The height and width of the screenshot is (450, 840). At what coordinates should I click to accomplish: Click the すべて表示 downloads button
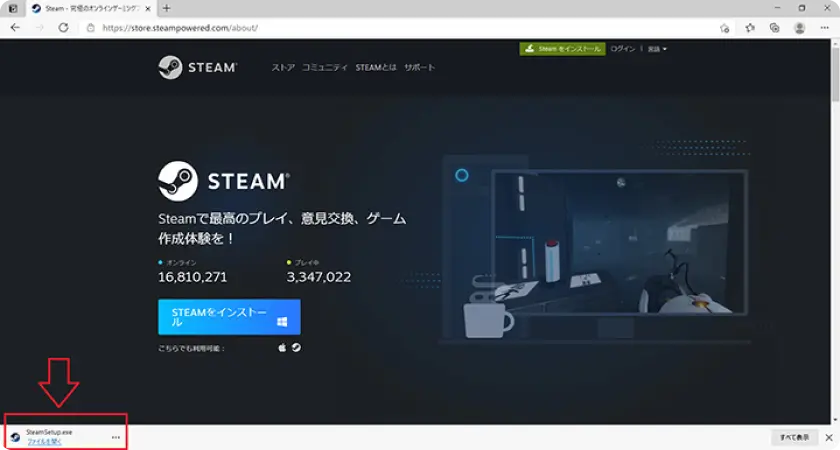[x=794, y=438]
